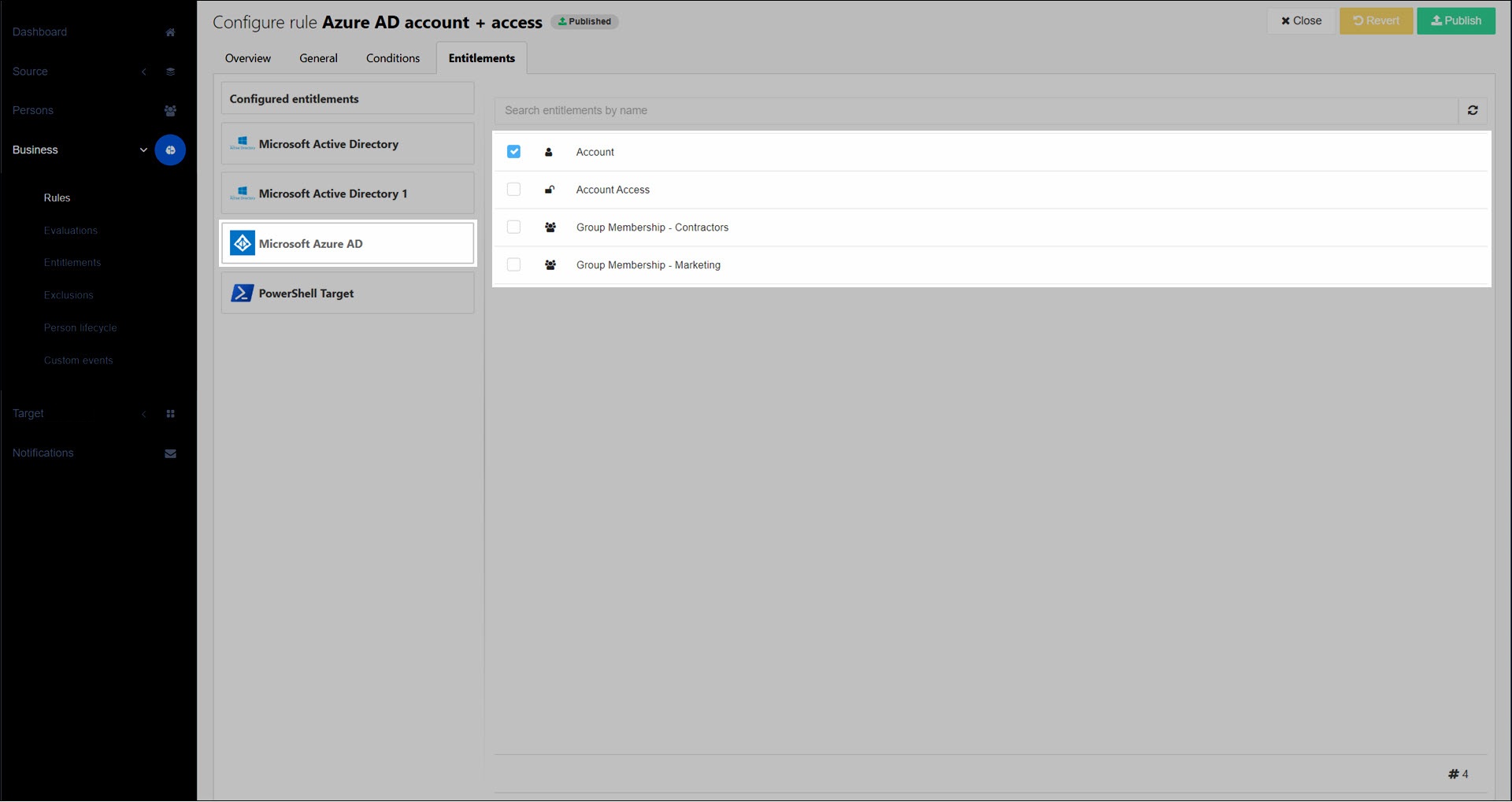Image resolution: width=1512 pixels, height=802 pixels.
Task: Click the Business round blue icon
Action: 170,150
